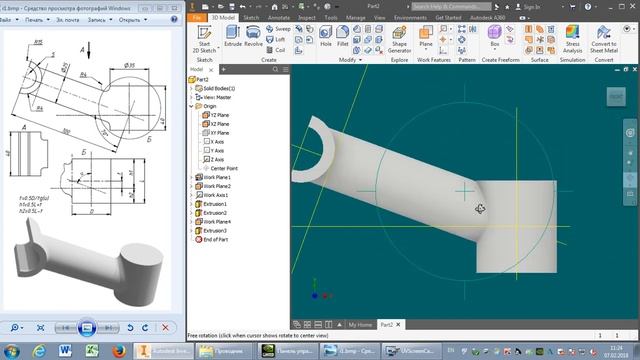Select Extrusion2 in the model tree
This screenshot has height=360, width=640.
coord(211,213)
